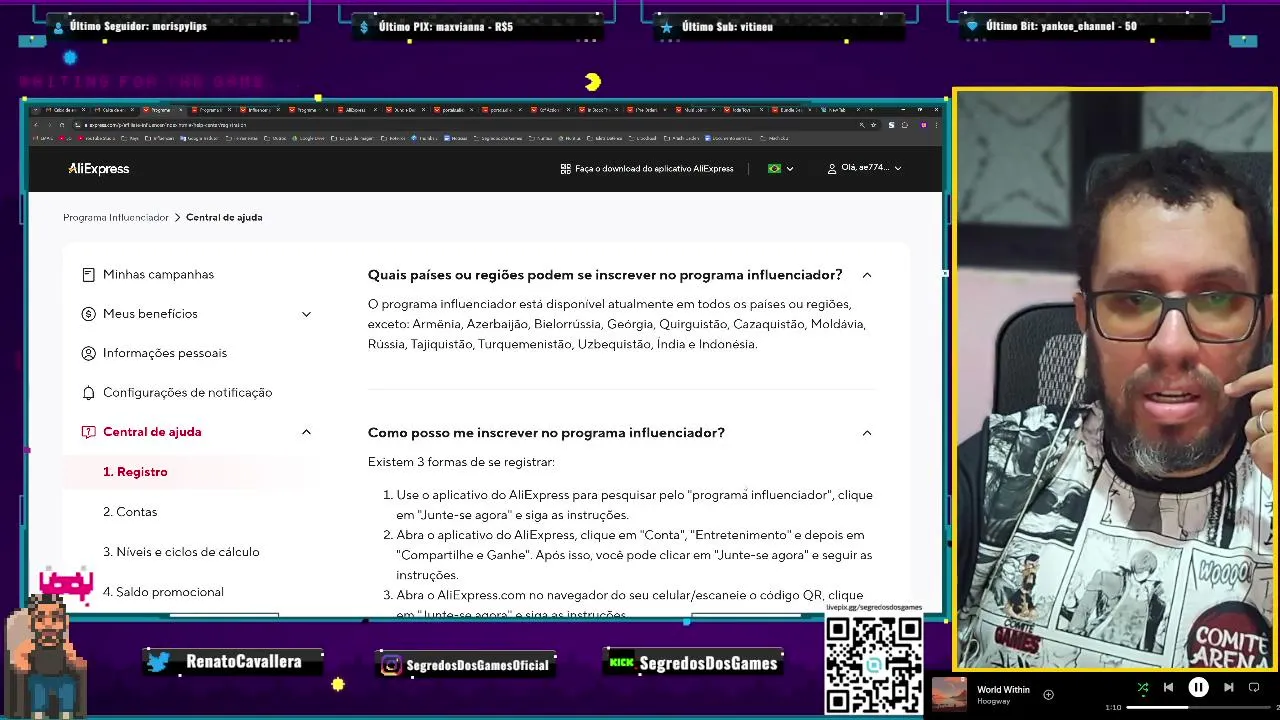Click the 'World Within' song title

[1003, 689]
